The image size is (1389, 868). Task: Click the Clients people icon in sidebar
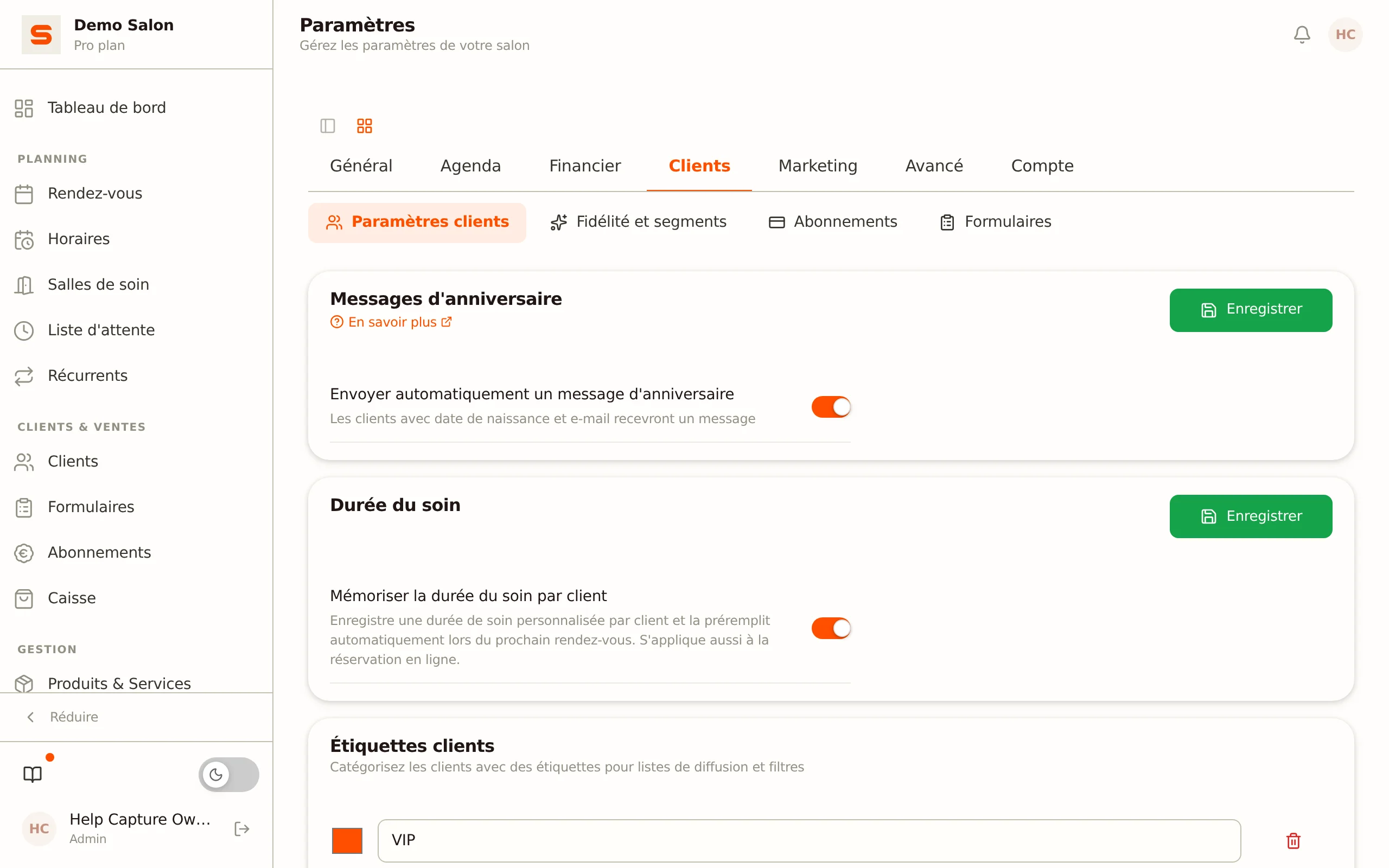click(x=24, y=462)
